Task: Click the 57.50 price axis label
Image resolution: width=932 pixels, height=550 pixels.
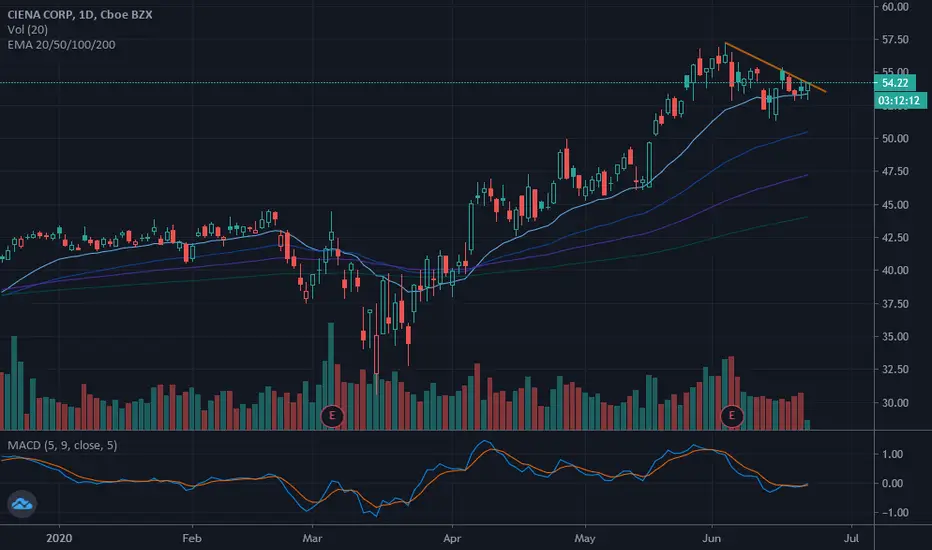Action: [x=895, y=40]
